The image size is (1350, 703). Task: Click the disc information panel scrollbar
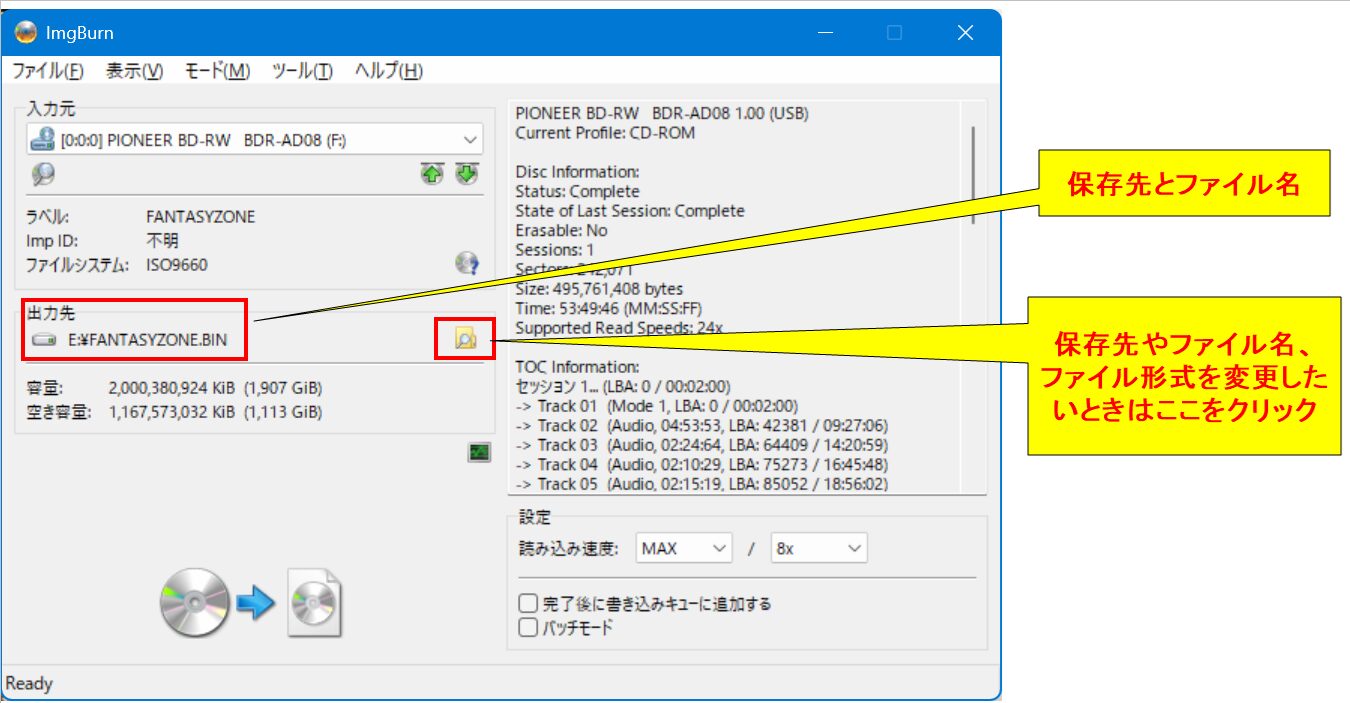tap(974, 165)
